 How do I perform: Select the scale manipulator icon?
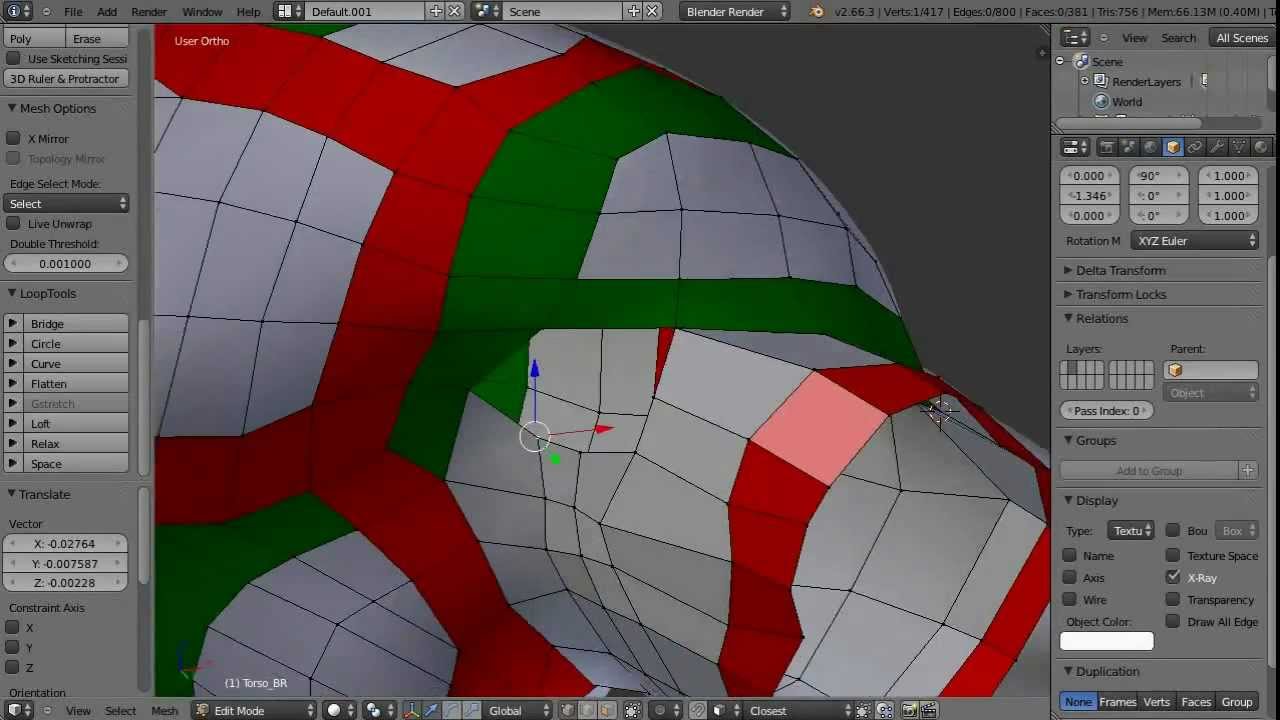pyautogui.click(x=473, y=710)
